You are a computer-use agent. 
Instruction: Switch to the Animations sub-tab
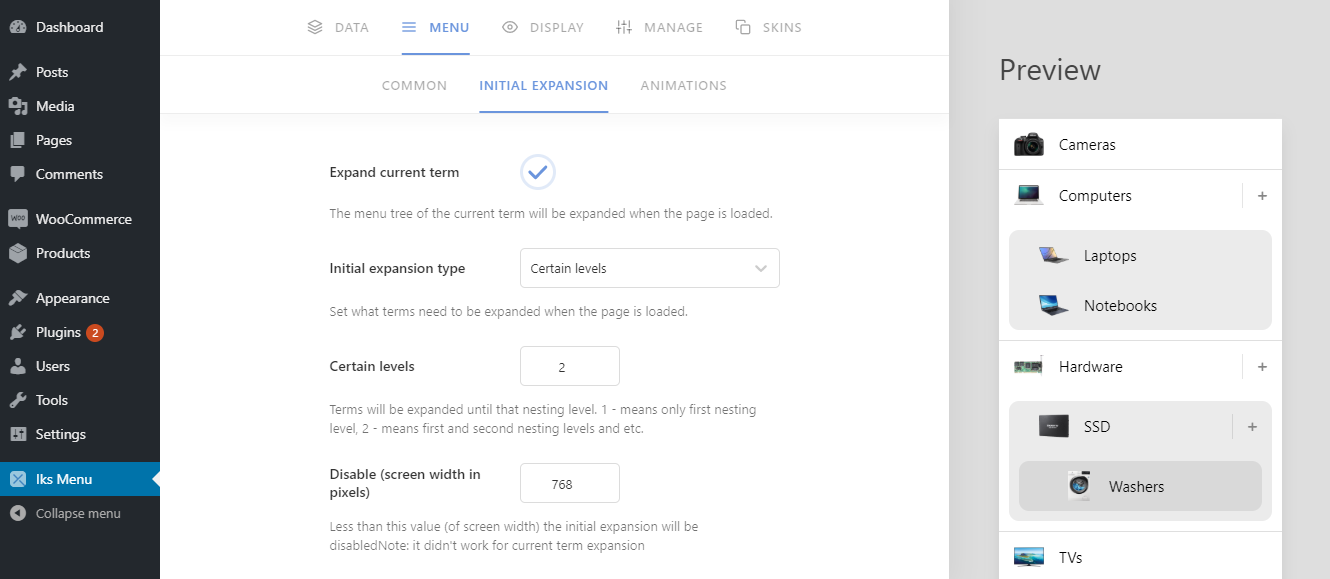pyautogui.click(x=683, y=85)
